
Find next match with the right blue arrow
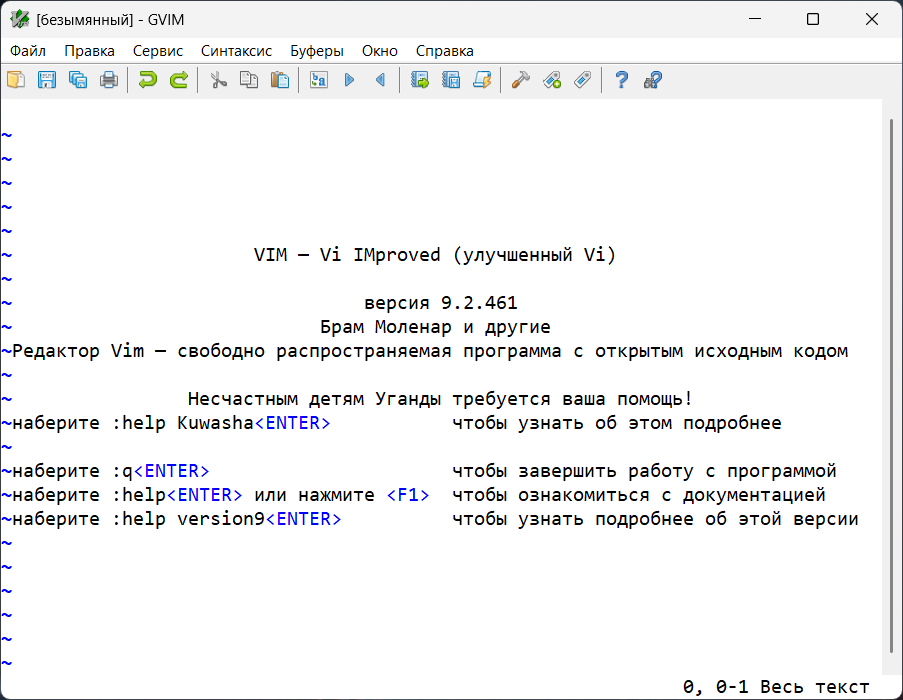click(x=350, y=79)
